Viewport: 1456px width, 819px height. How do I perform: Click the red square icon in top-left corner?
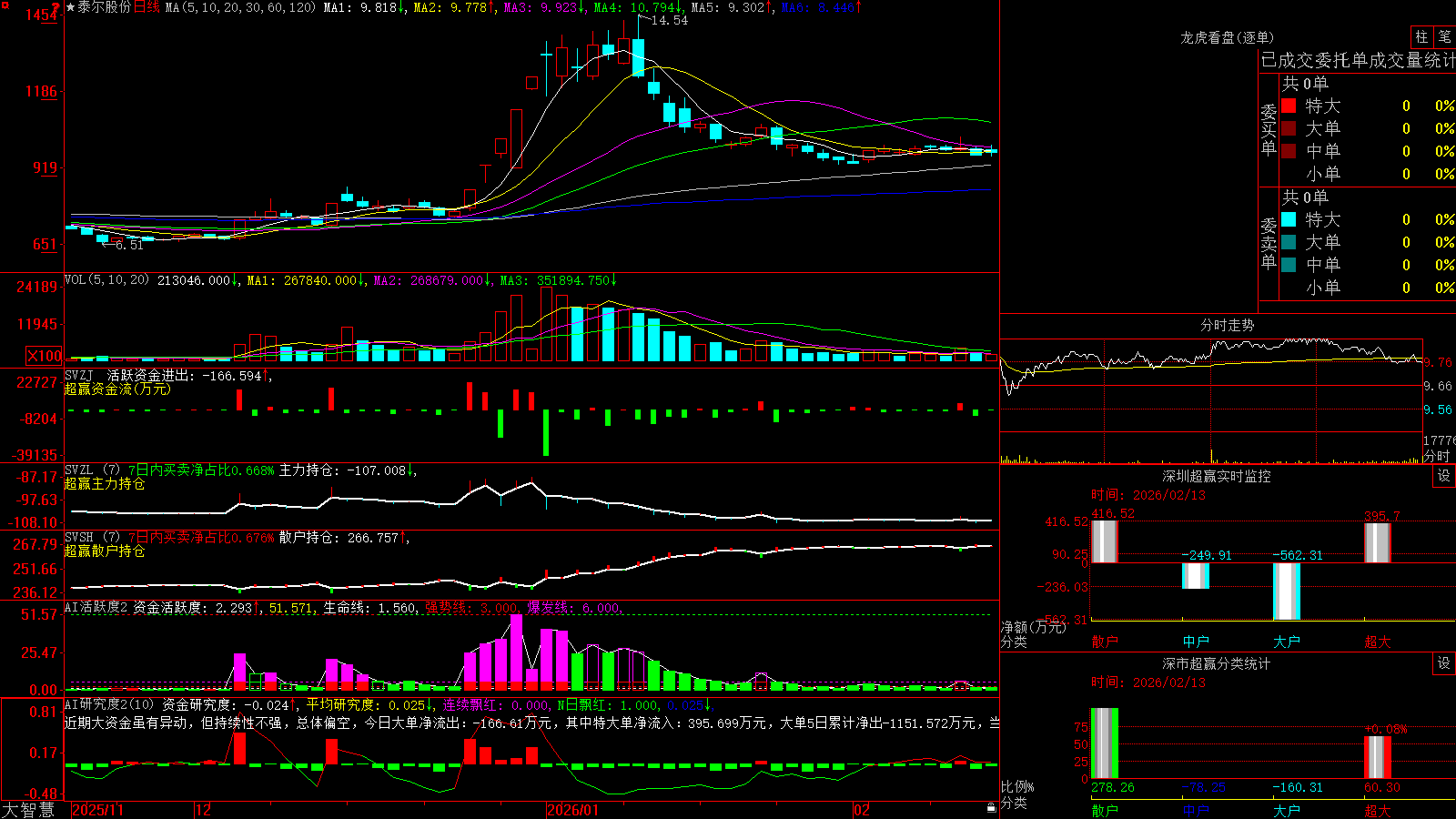click(x=4, y=5)
